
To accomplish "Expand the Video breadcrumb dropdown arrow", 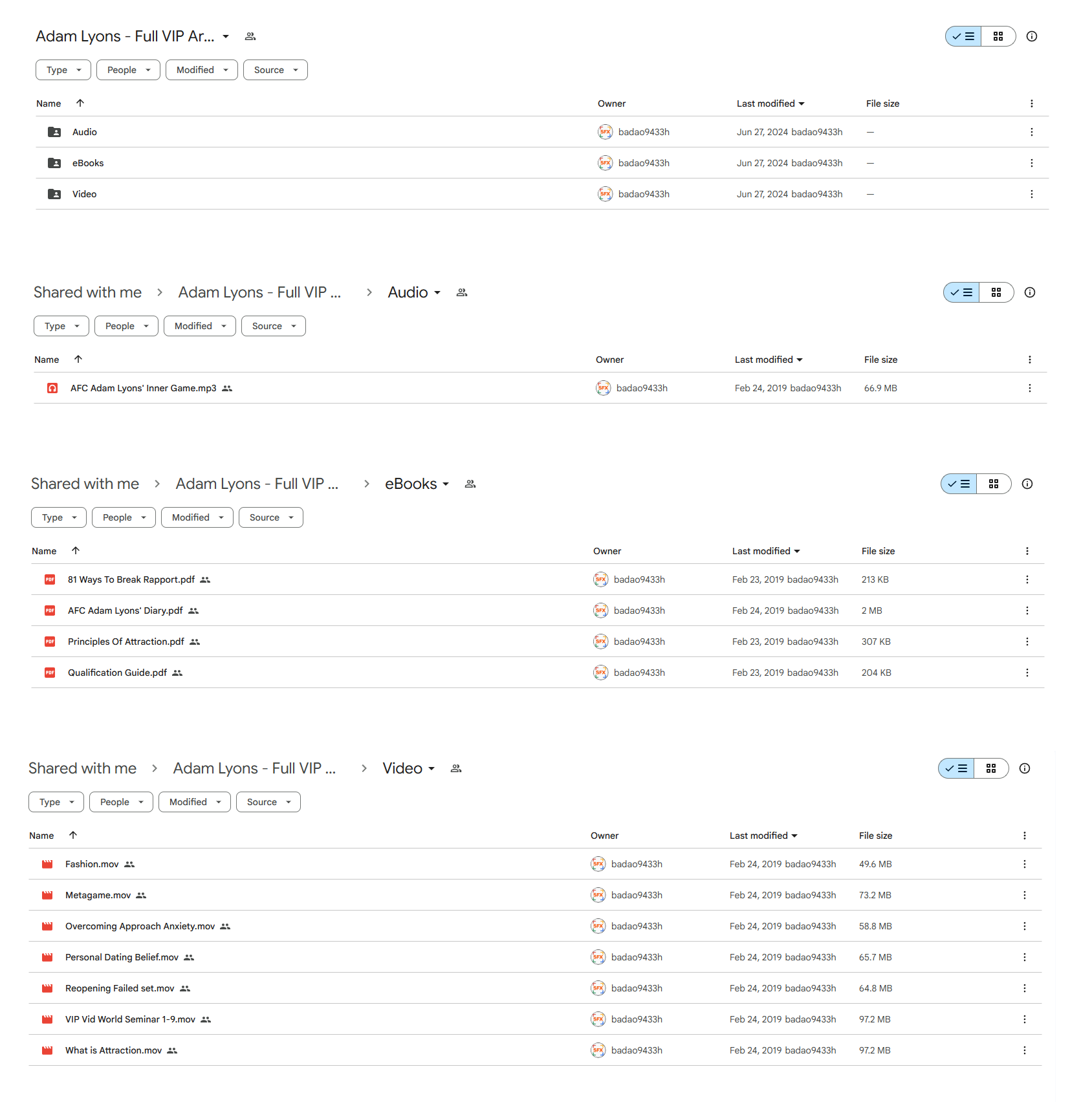I will point(431,768).
